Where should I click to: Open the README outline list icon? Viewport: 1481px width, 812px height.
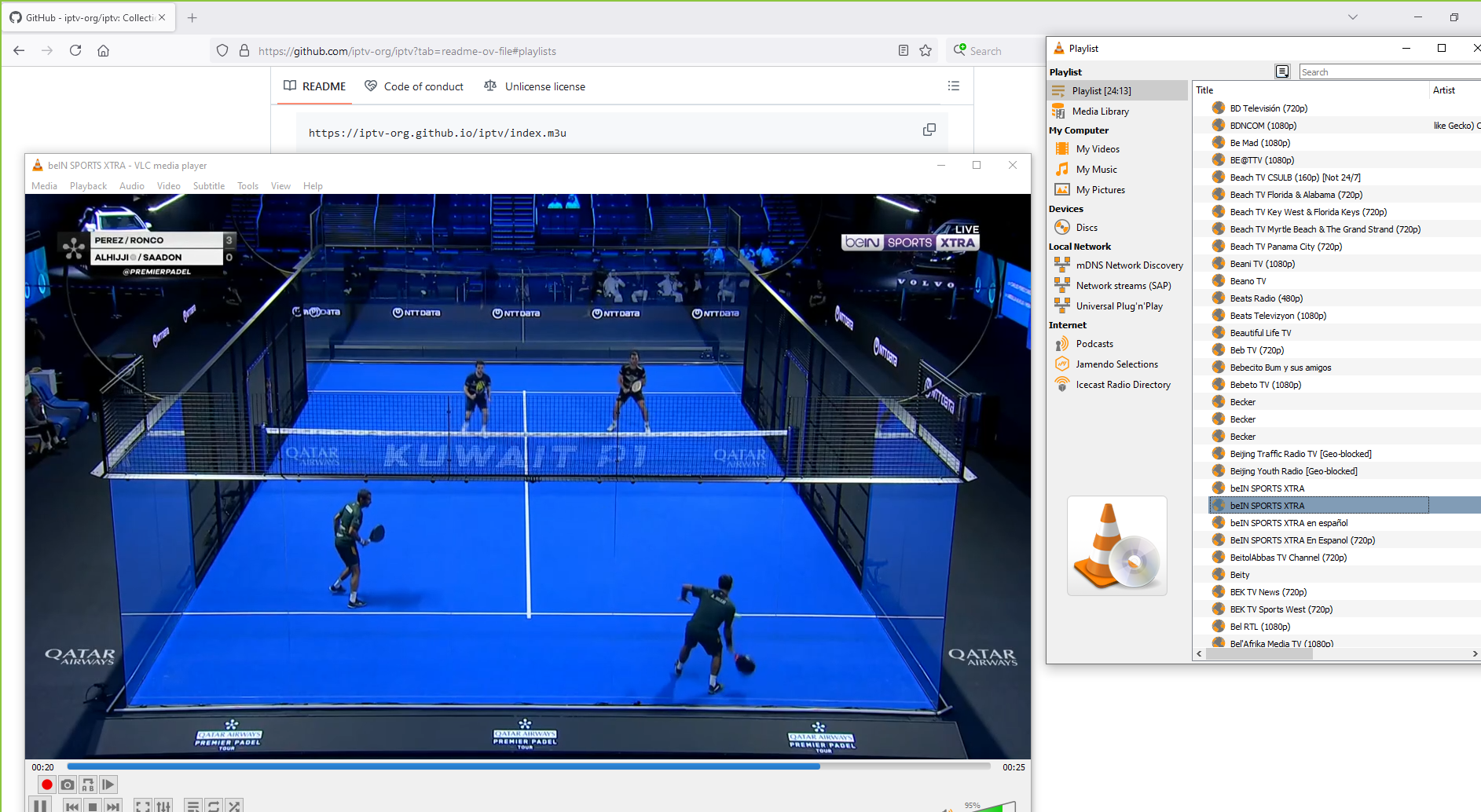click(x=954, y=86)
